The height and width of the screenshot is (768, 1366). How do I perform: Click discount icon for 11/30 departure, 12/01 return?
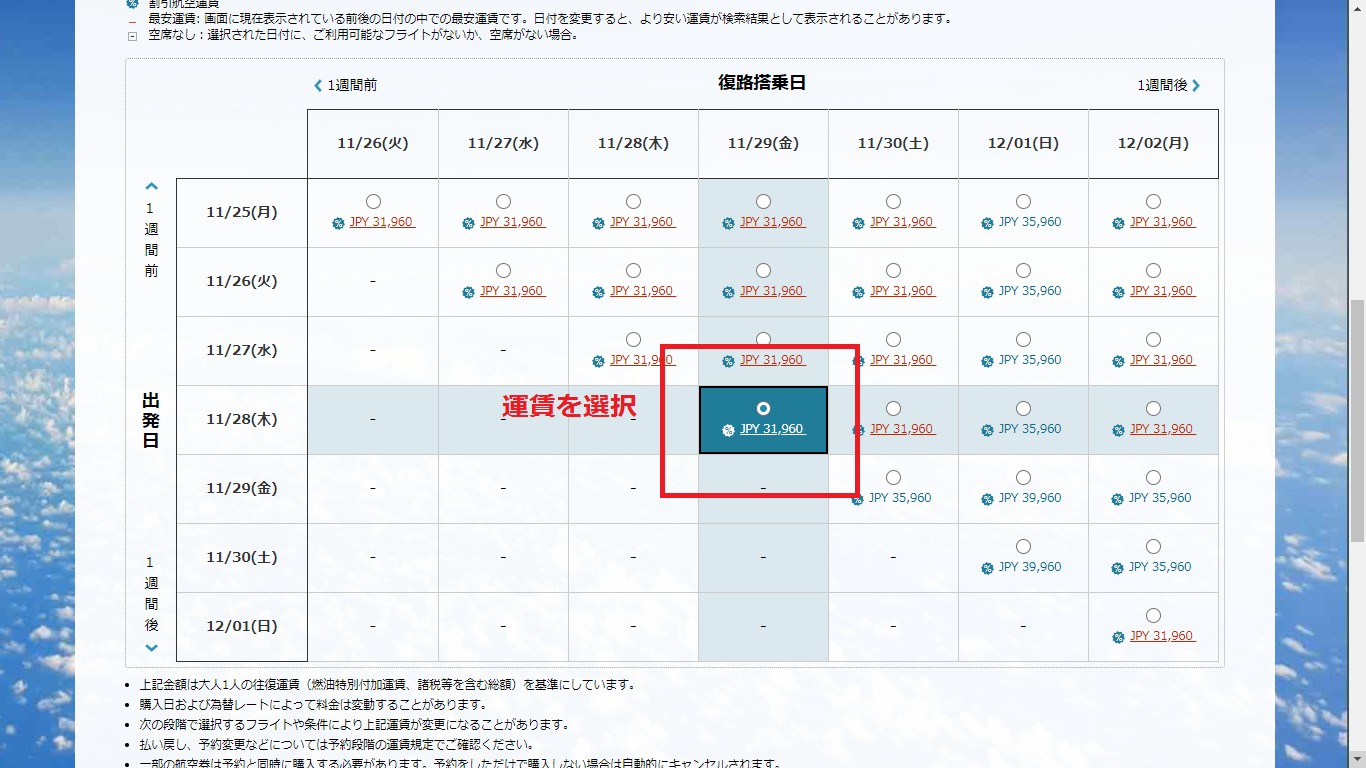tap(989, 569)
